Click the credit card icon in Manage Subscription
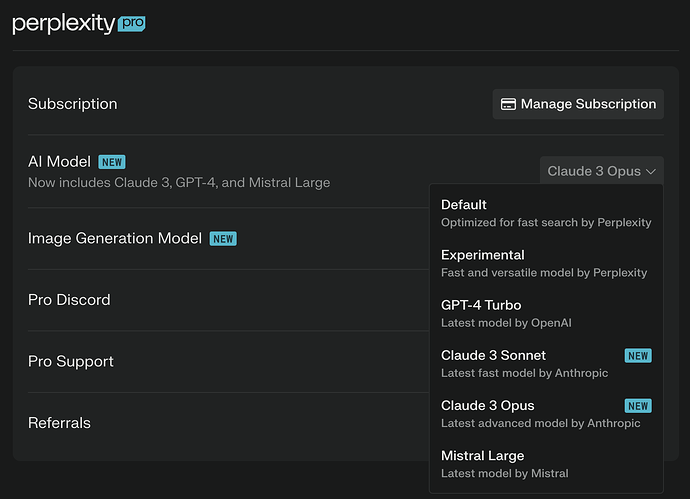690x499 pixels. pos(508,104)
